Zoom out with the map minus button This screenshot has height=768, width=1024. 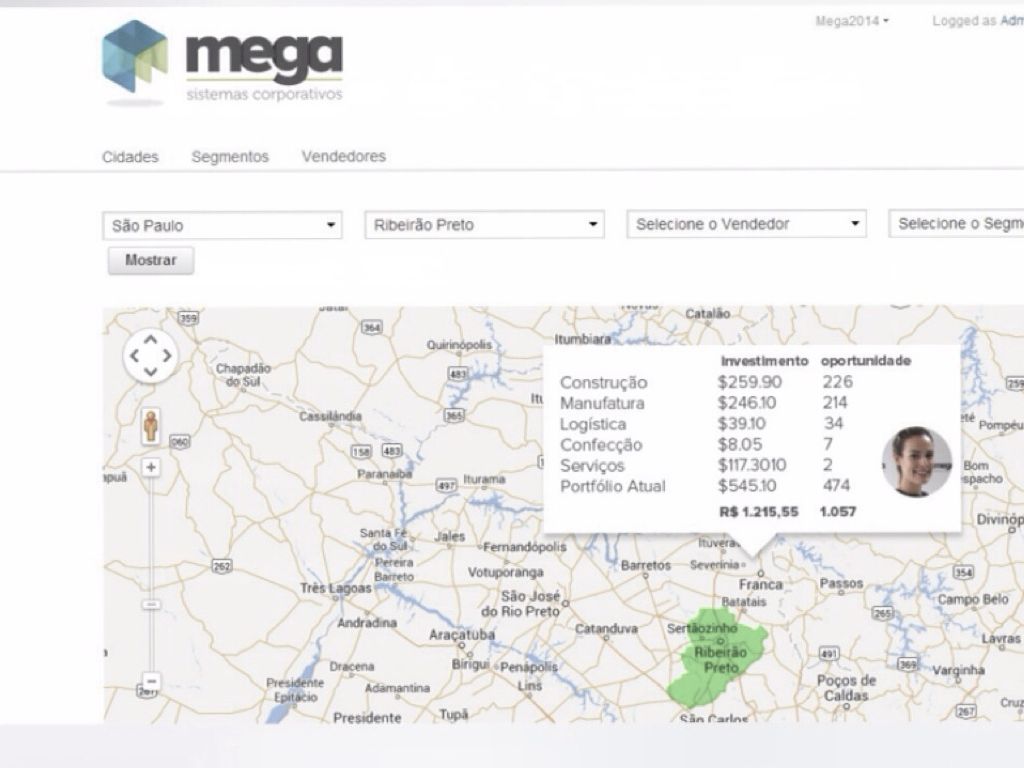[151, 681]
